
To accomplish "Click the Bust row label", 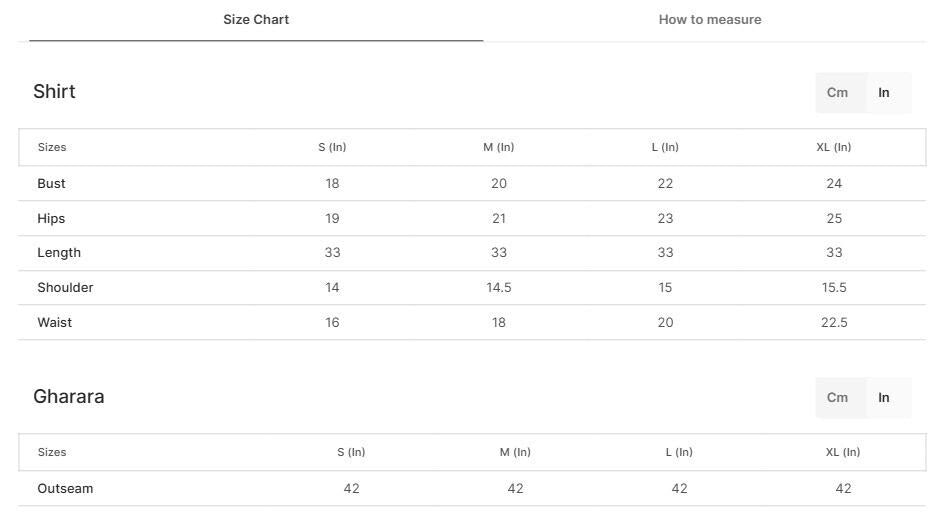I will pos(51,184).
